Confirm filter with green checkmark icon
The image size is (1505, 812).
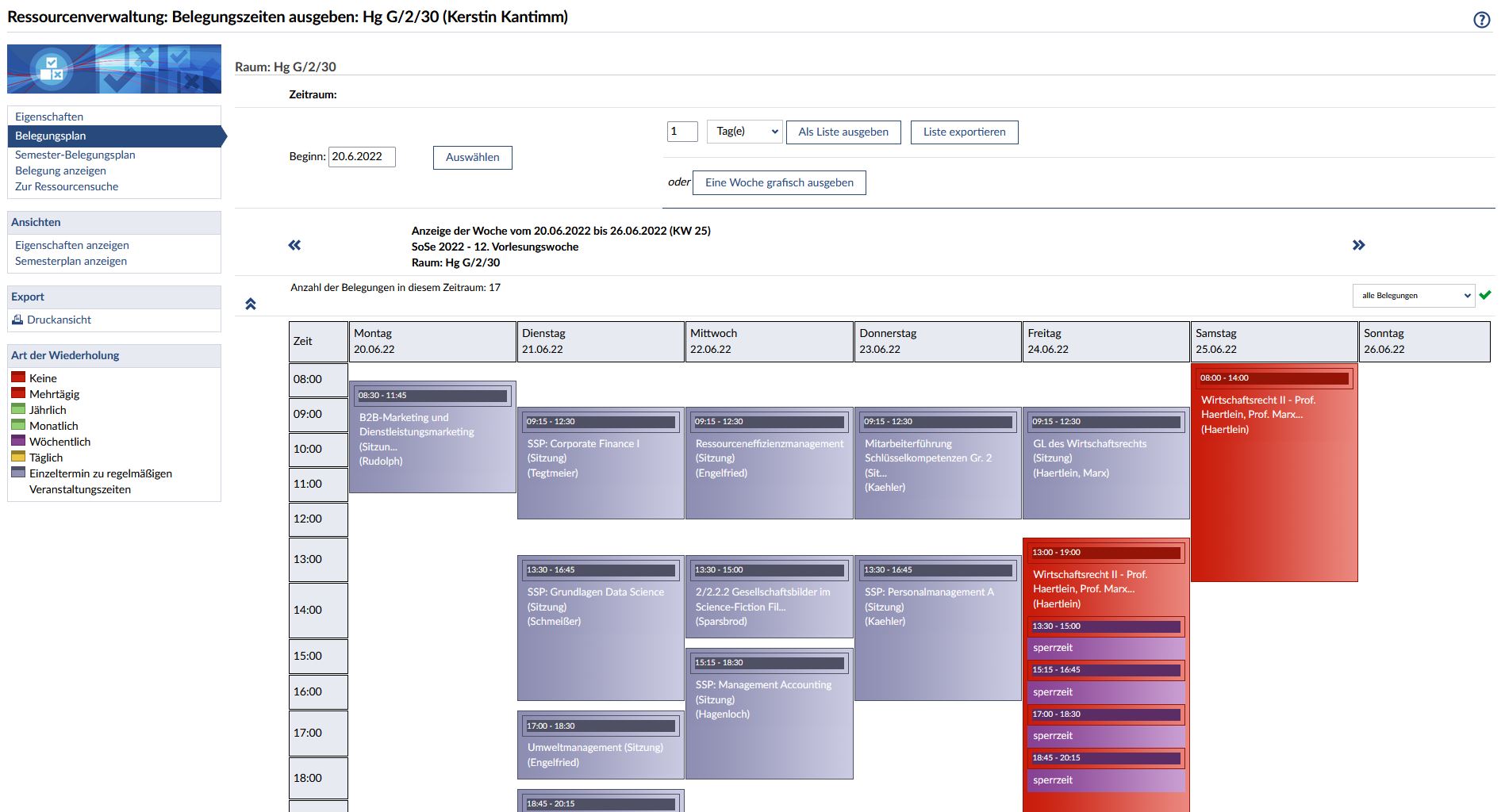pyautogui.click(x=1485, y=295)
